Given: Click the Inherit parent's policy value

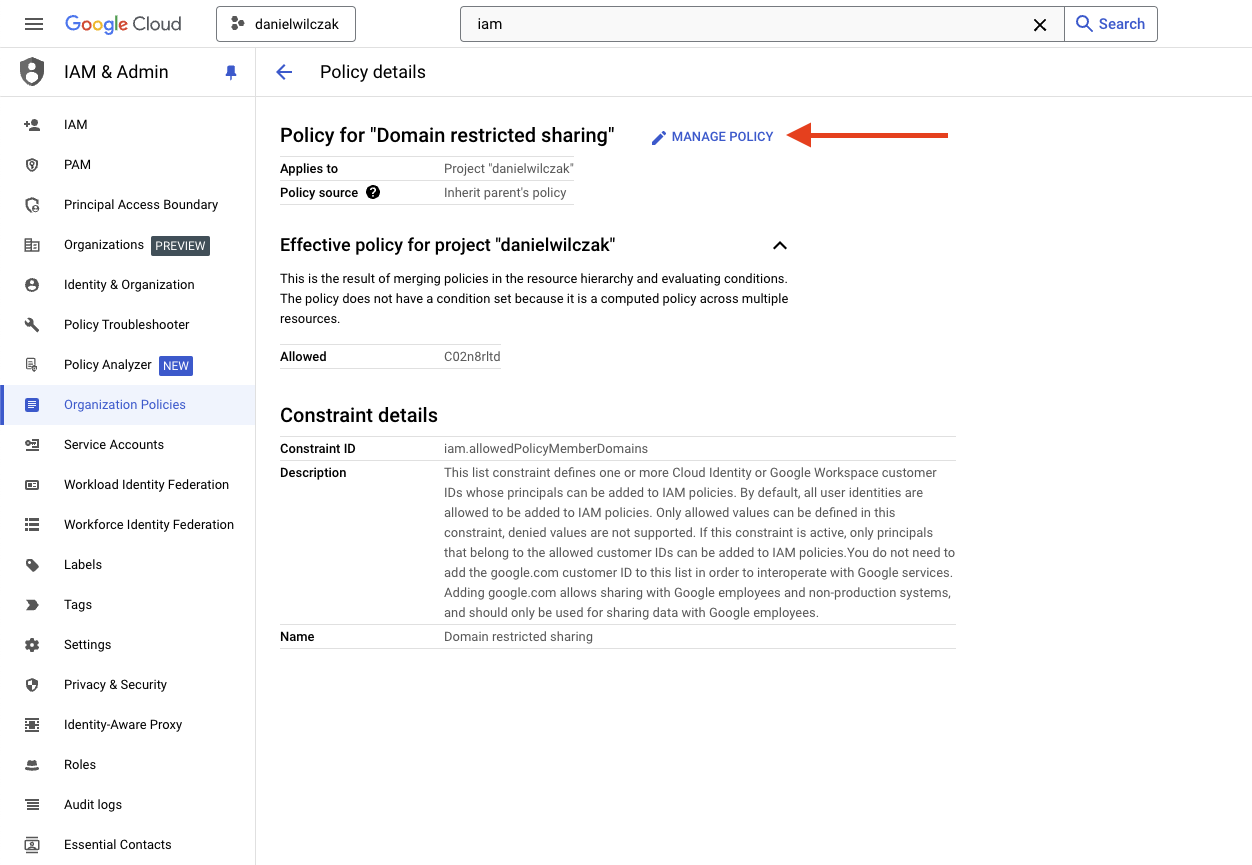Looking at the screenshot, I should [x=505, y=193].
